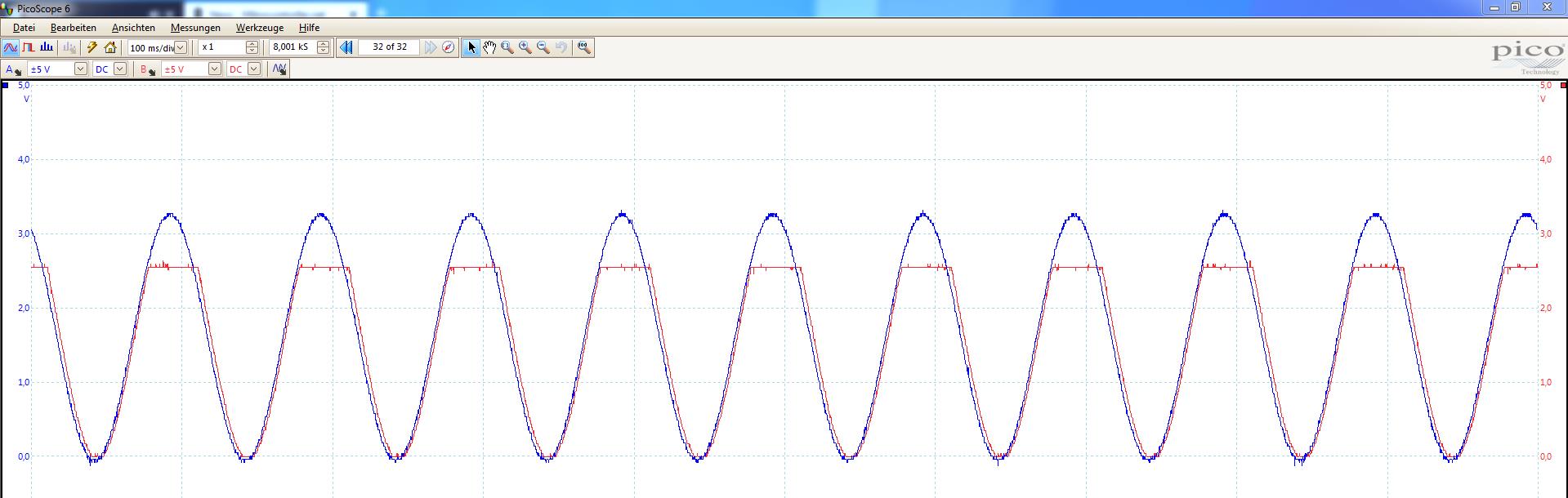
Task: Select the zoom out tool
Action: (x=543, y=47)
